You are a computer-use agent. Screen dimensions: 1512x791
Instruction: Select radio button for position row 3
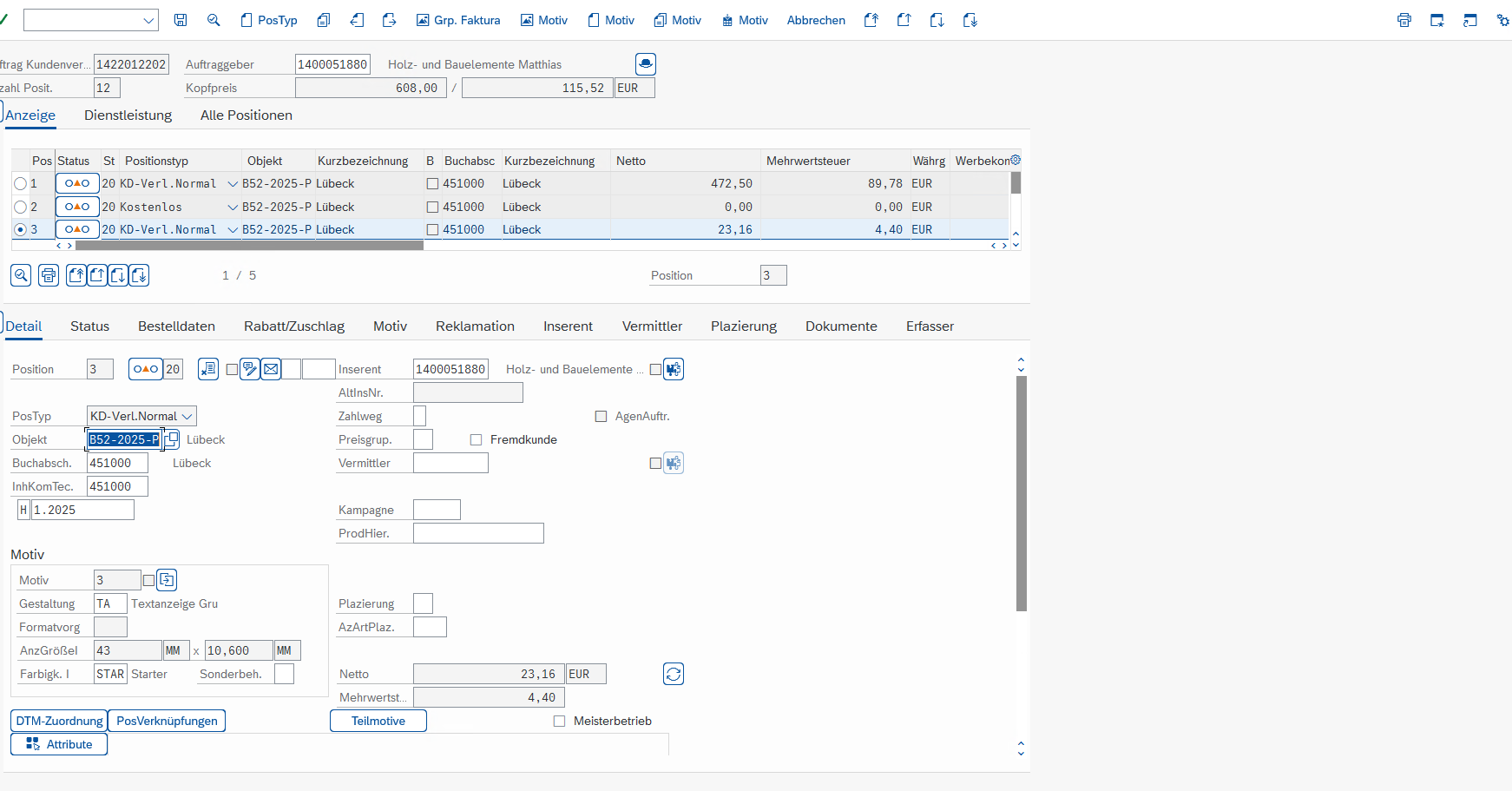20,229
